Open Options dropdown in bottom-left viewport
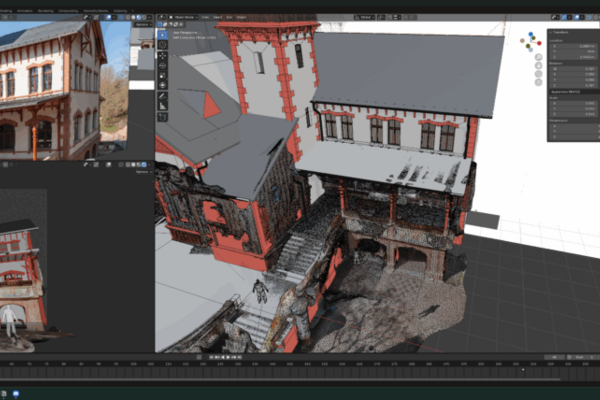Screen dimensions: 600x400 coord(143,172)
